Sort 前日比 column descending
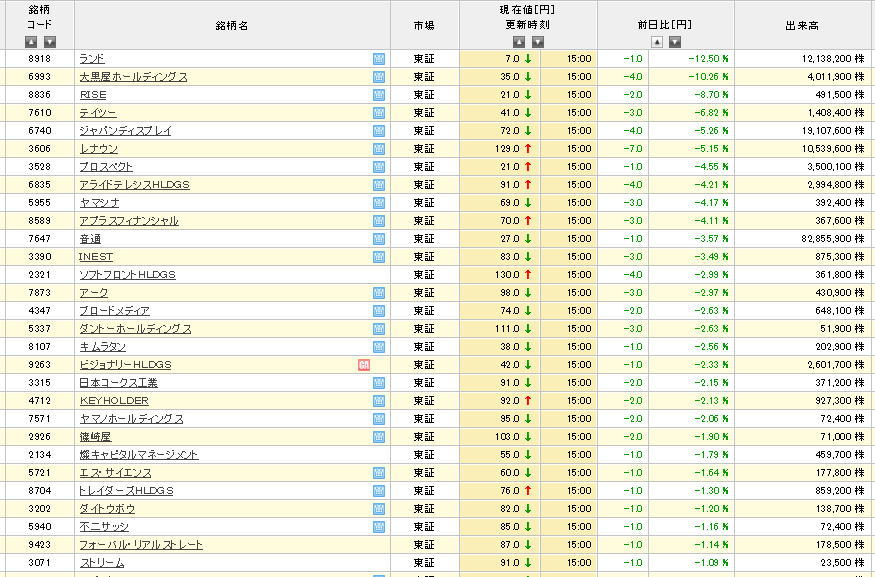 pyautogui.click(x=675, y=42)
